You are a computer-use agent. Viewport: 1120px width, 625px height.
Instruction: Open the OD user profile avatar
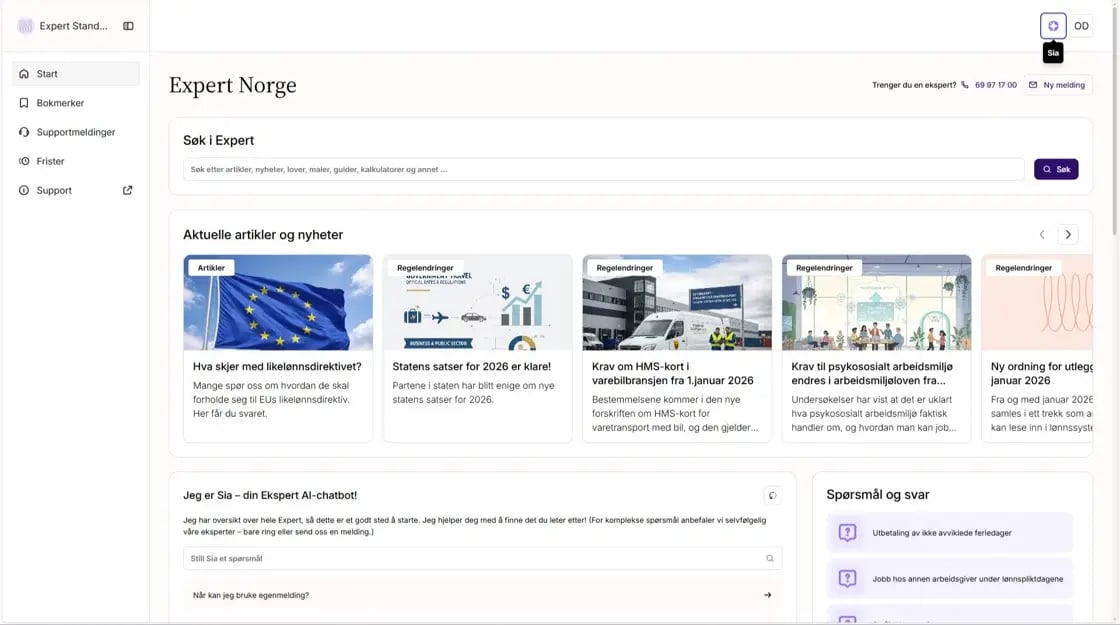1081,26
